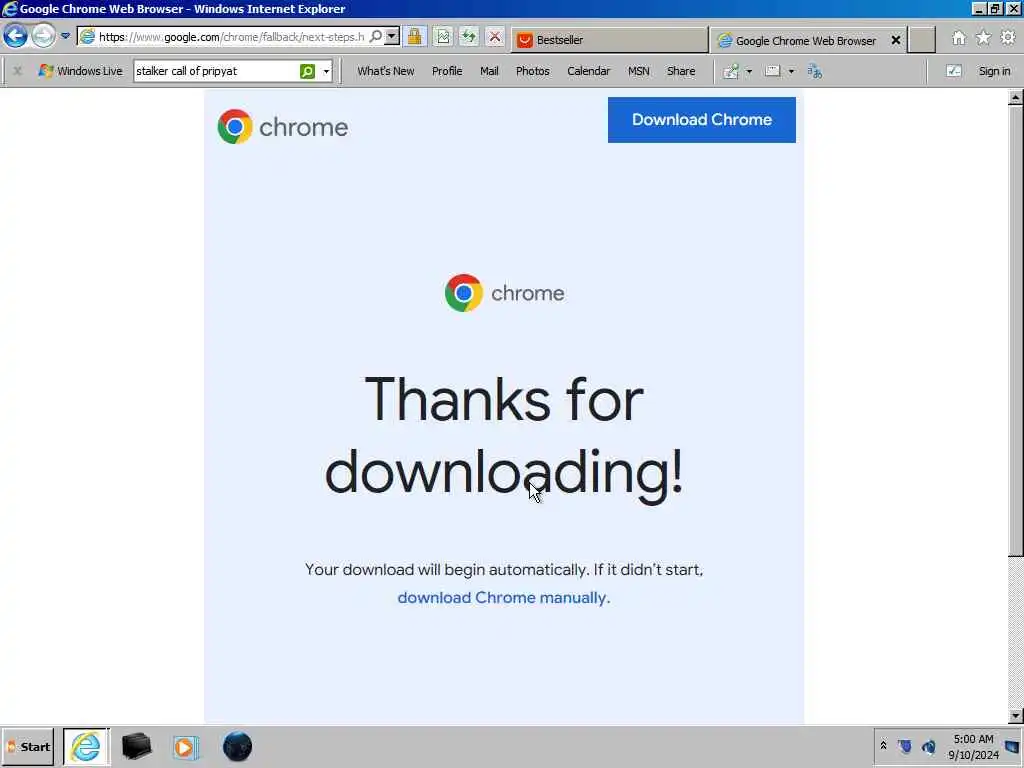The height and width of the screenshot is (768, 1024).
Task: Open the Start menu
Action: (x=28, y=747)
